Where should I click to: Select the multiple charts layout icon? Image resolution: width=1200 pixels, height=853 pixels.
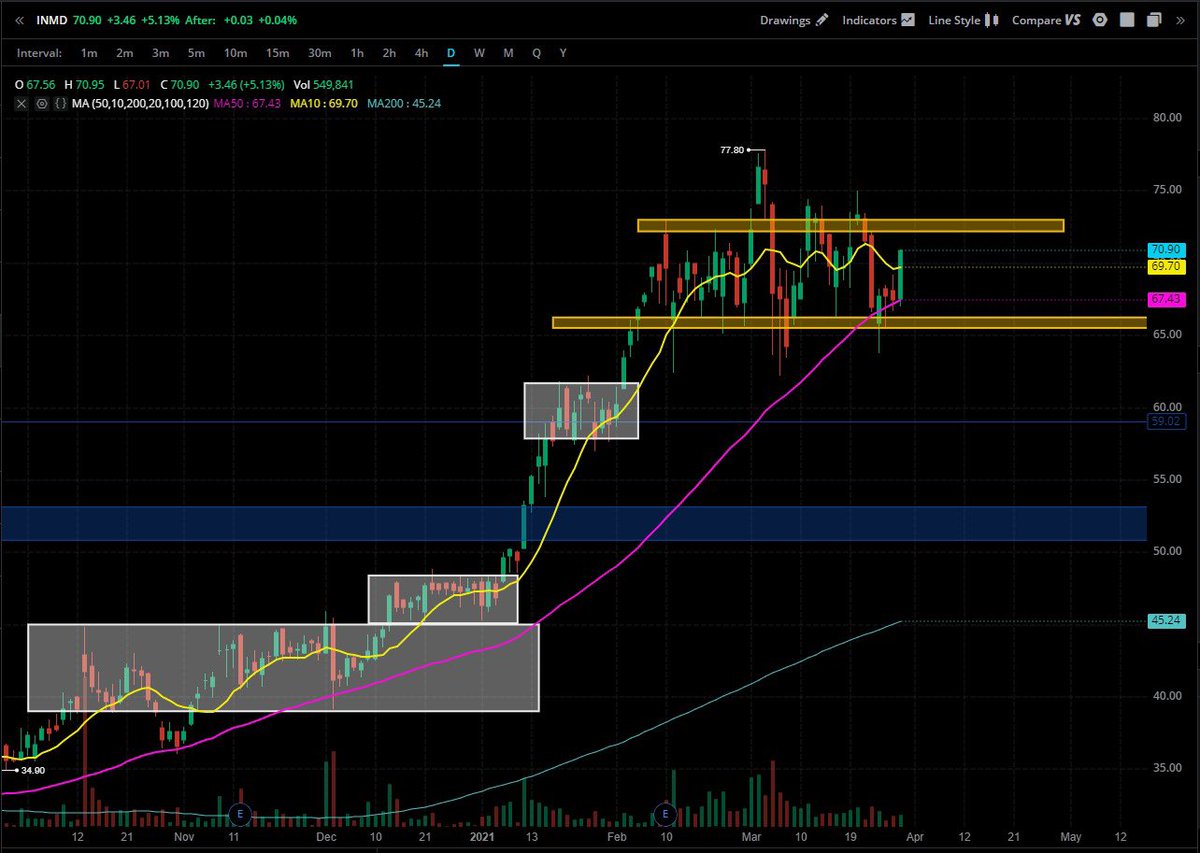point(1154,19)
